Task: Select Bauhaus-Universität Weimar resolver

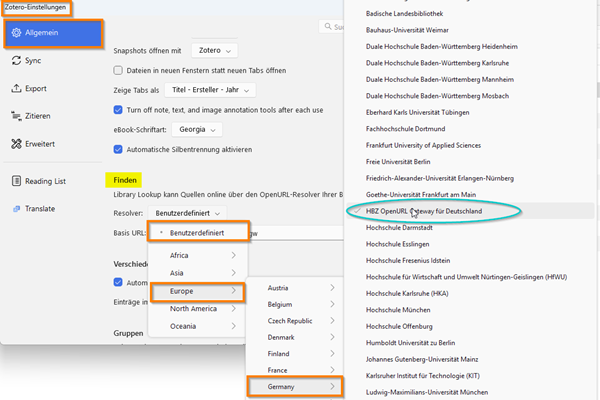Action: coord(407,30)
